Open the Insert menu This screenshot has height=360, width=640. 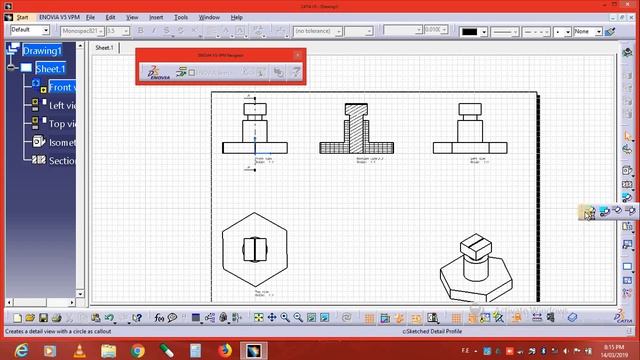click(156, 17)
